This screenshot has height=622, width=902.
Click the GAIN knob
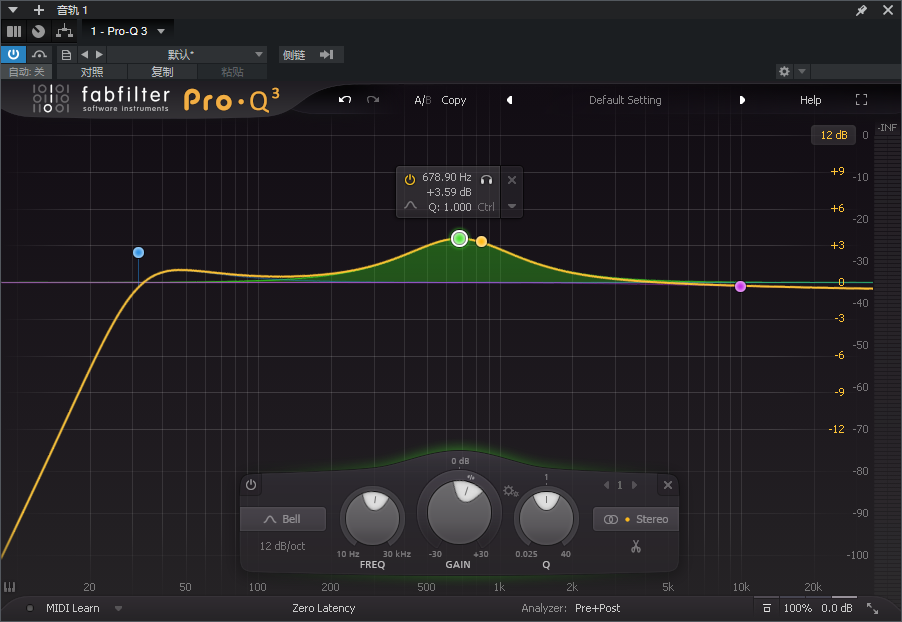pyautogui.click(x=458, y=512)
